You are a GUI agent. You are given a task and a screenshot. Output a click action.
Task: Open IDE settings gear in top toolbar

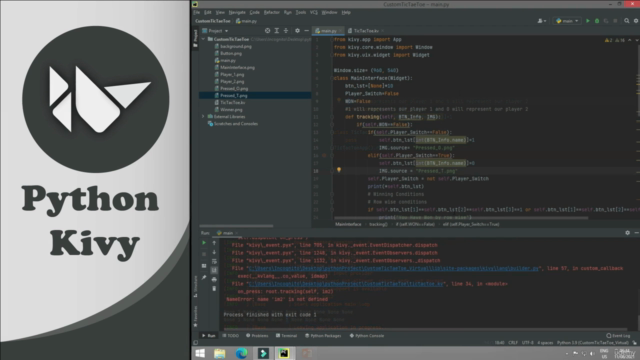(x=636, y=21)
